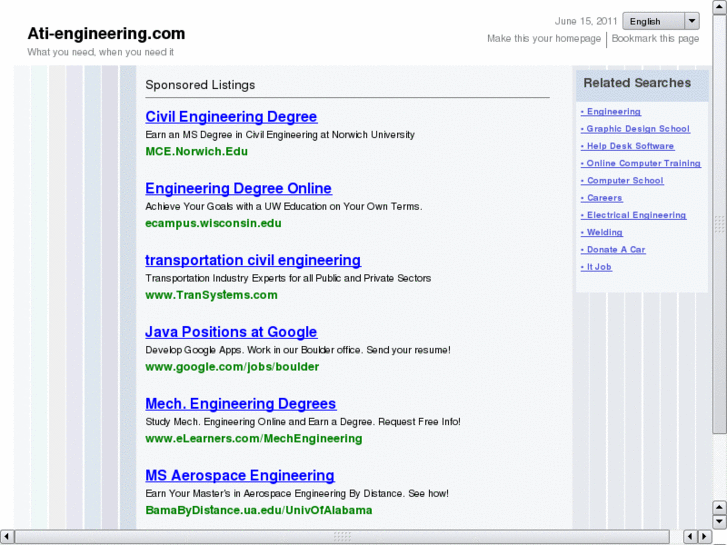Click the Sponsored Listings heading
The image size is (727, 545).
200,85
